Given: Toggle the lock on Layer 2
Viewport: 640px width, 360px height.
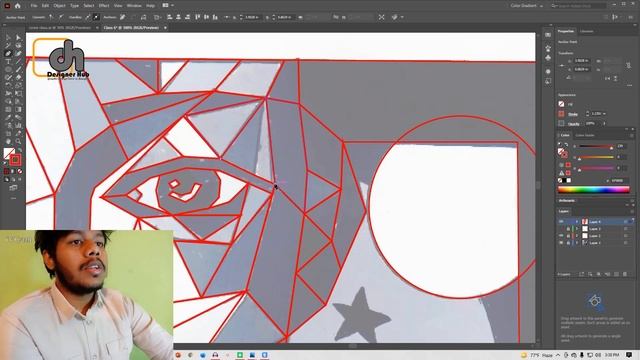Looking at the screenshot, I should pos(568,236).
